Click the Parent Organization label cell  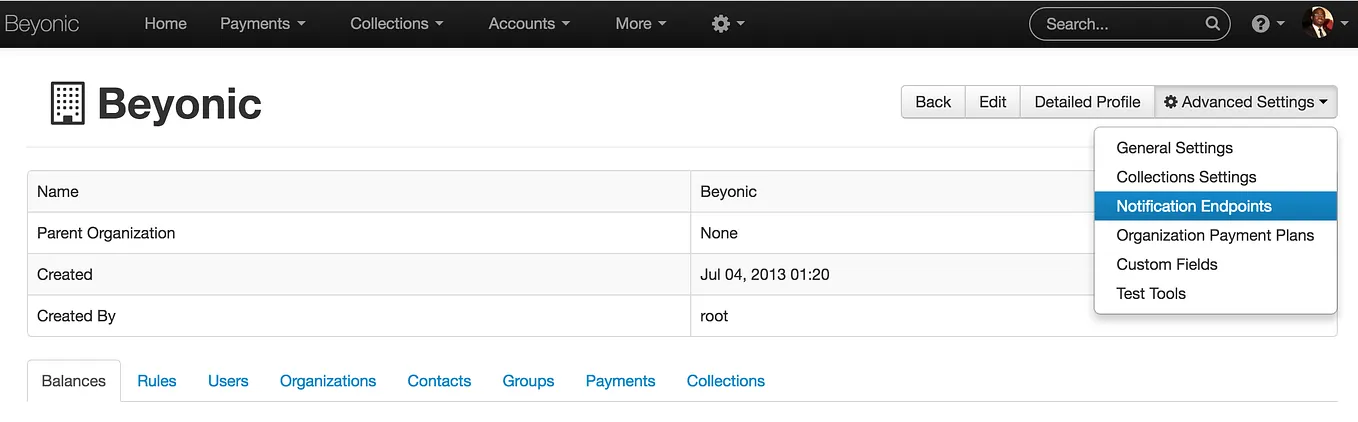[x=359, y=233]
